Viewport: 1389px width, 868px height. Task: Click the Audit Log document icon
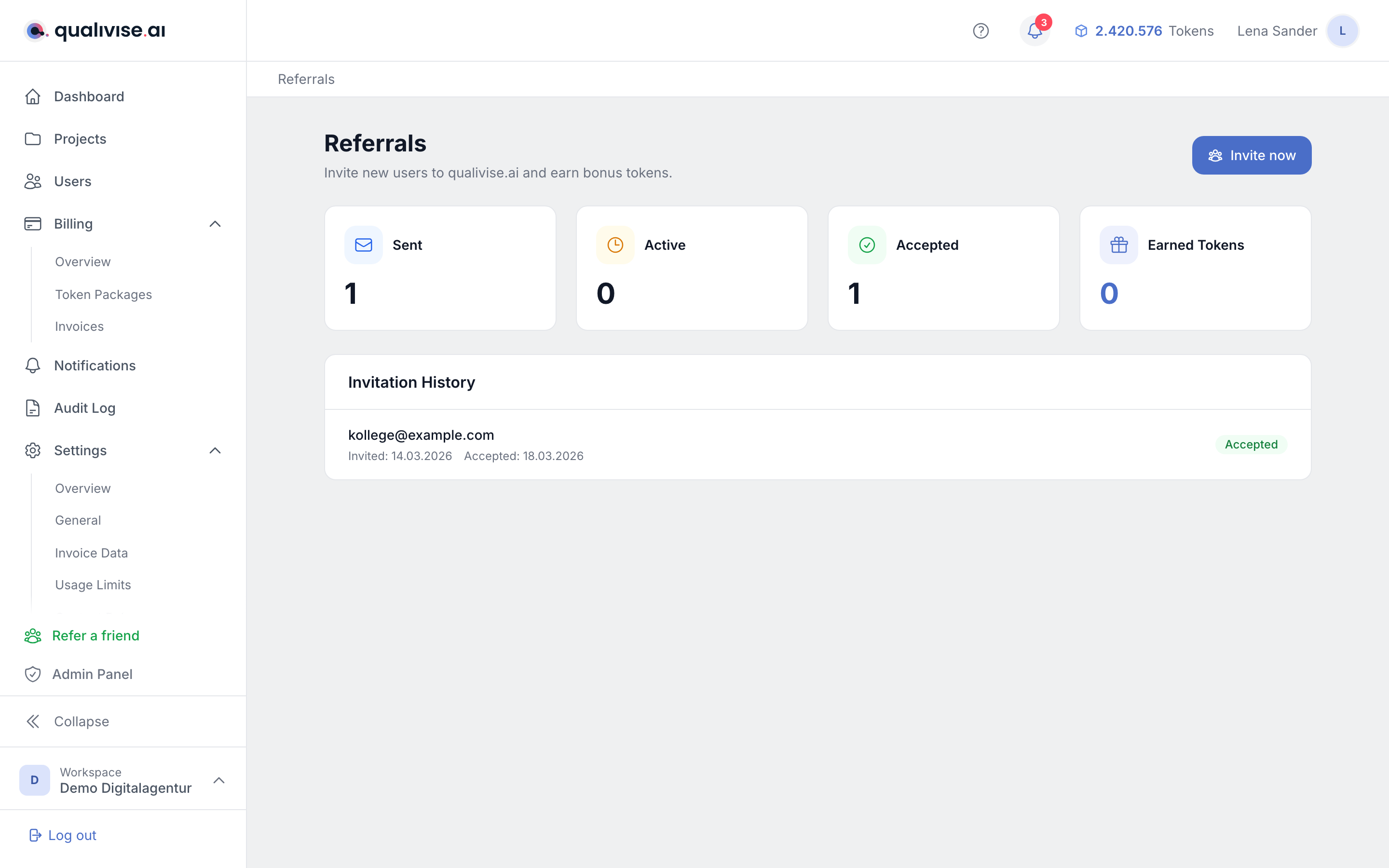33,408
